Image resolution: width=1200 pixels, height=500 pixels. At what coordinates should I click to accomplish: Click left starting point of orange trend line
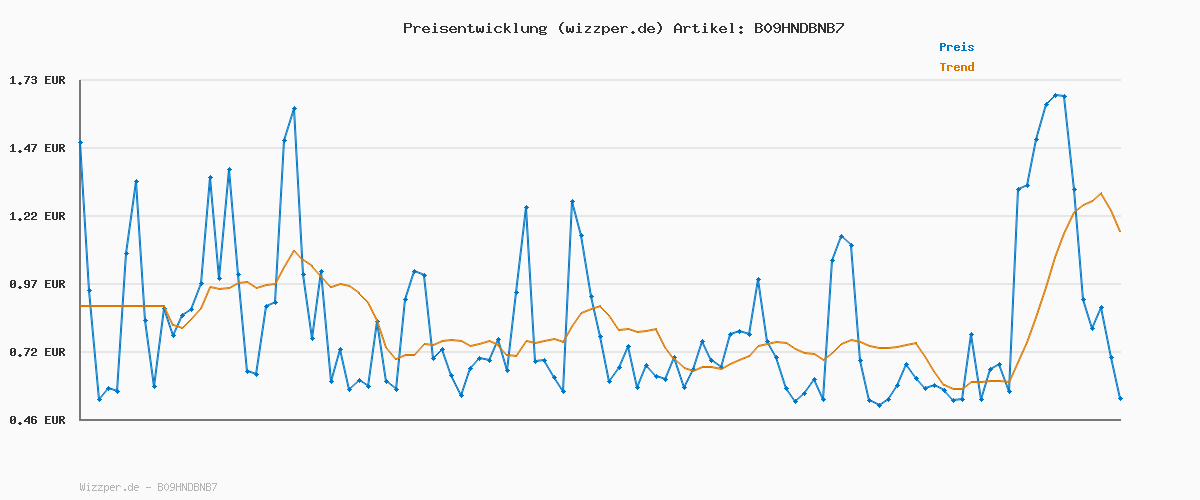pyautogui.click(x=81, y=306)
